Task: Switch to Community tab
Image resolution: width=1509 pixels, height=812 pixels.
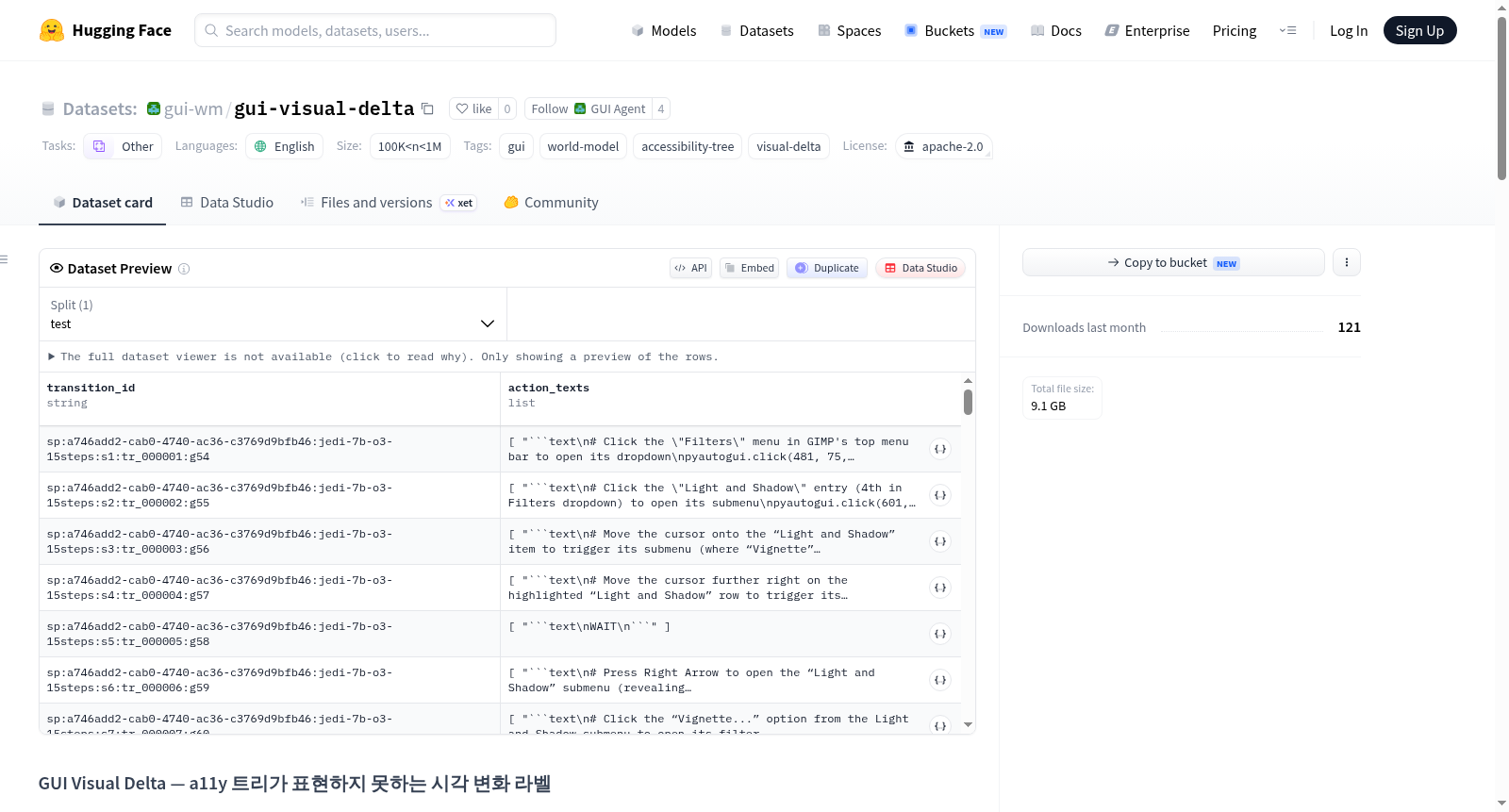Action: click(x=551, y=202)
